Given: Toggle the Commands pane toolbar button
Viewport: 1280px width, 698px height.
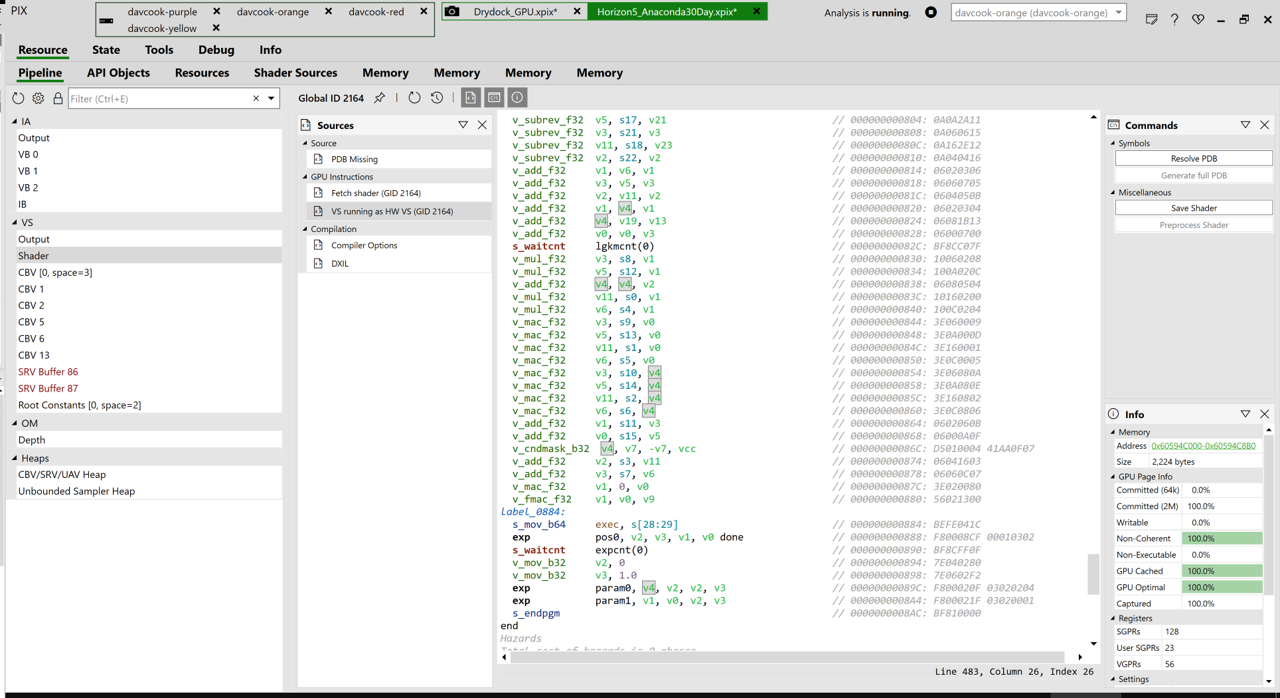Looking at the screenshot, I should 494,98.
